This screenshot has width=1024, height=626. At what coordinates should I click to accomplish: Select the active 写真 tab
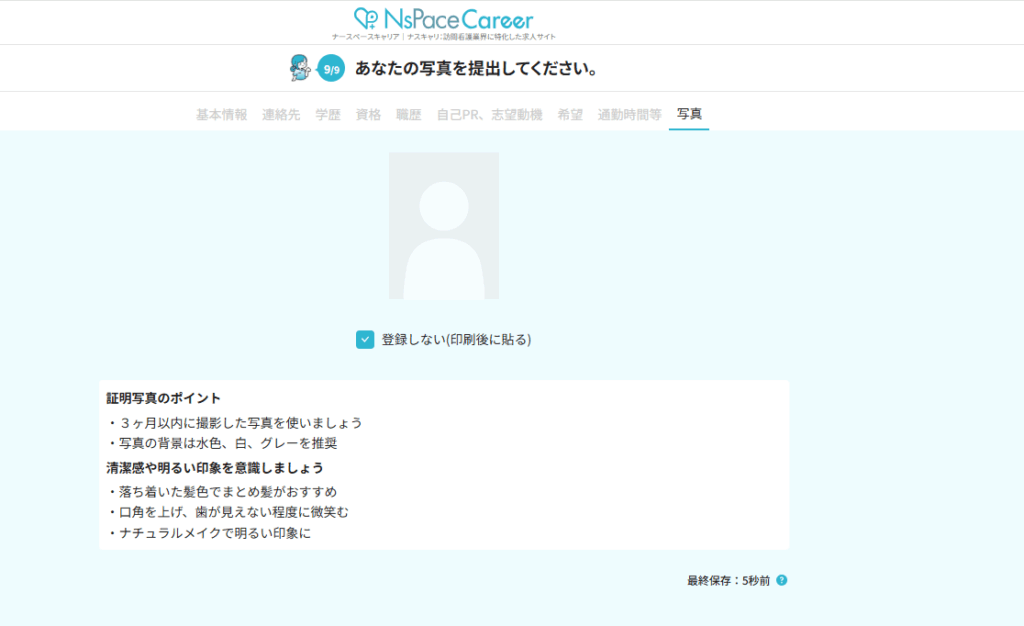coord(689,115)
